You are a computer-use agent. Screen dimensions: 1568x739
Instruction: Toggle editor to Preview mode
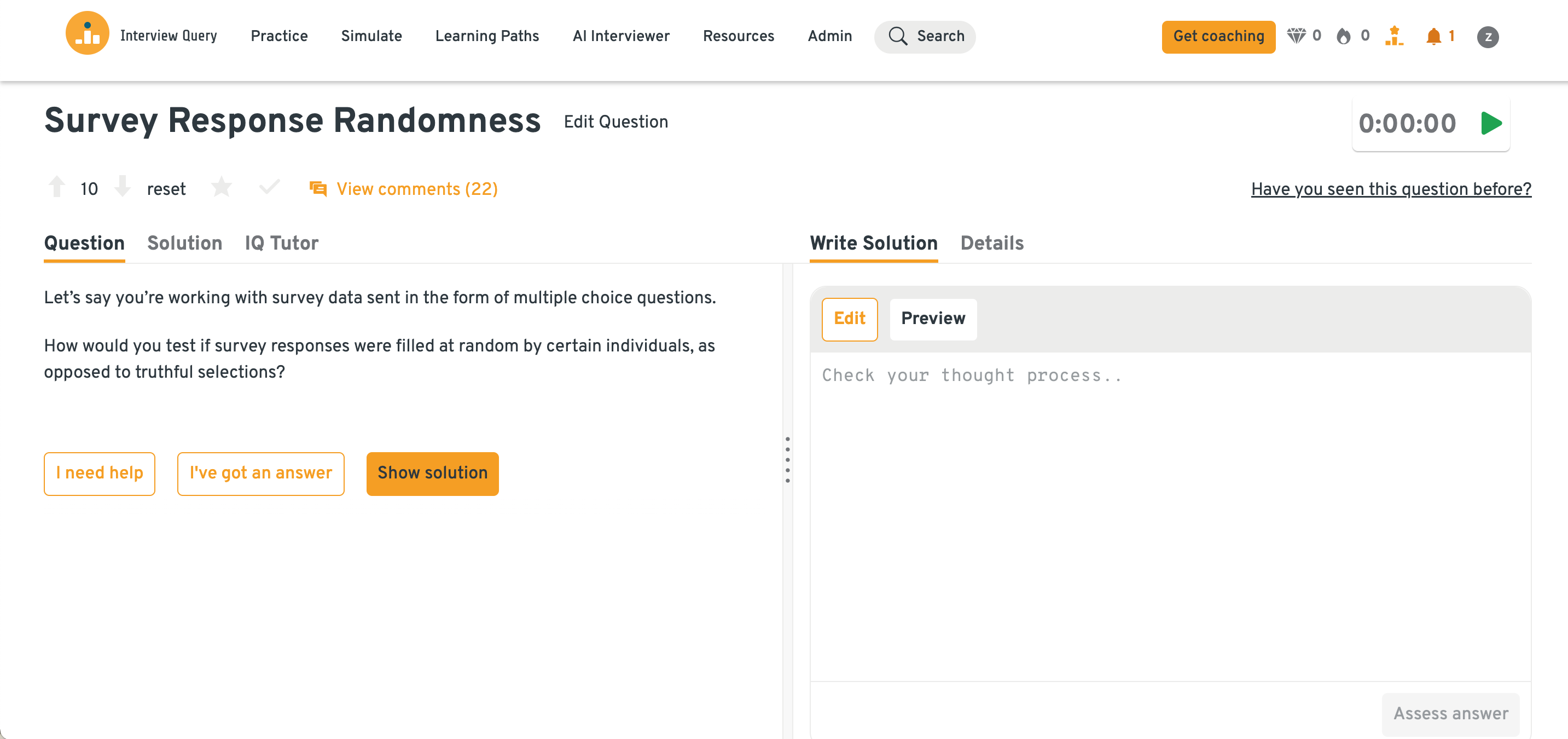pos(932,319)
